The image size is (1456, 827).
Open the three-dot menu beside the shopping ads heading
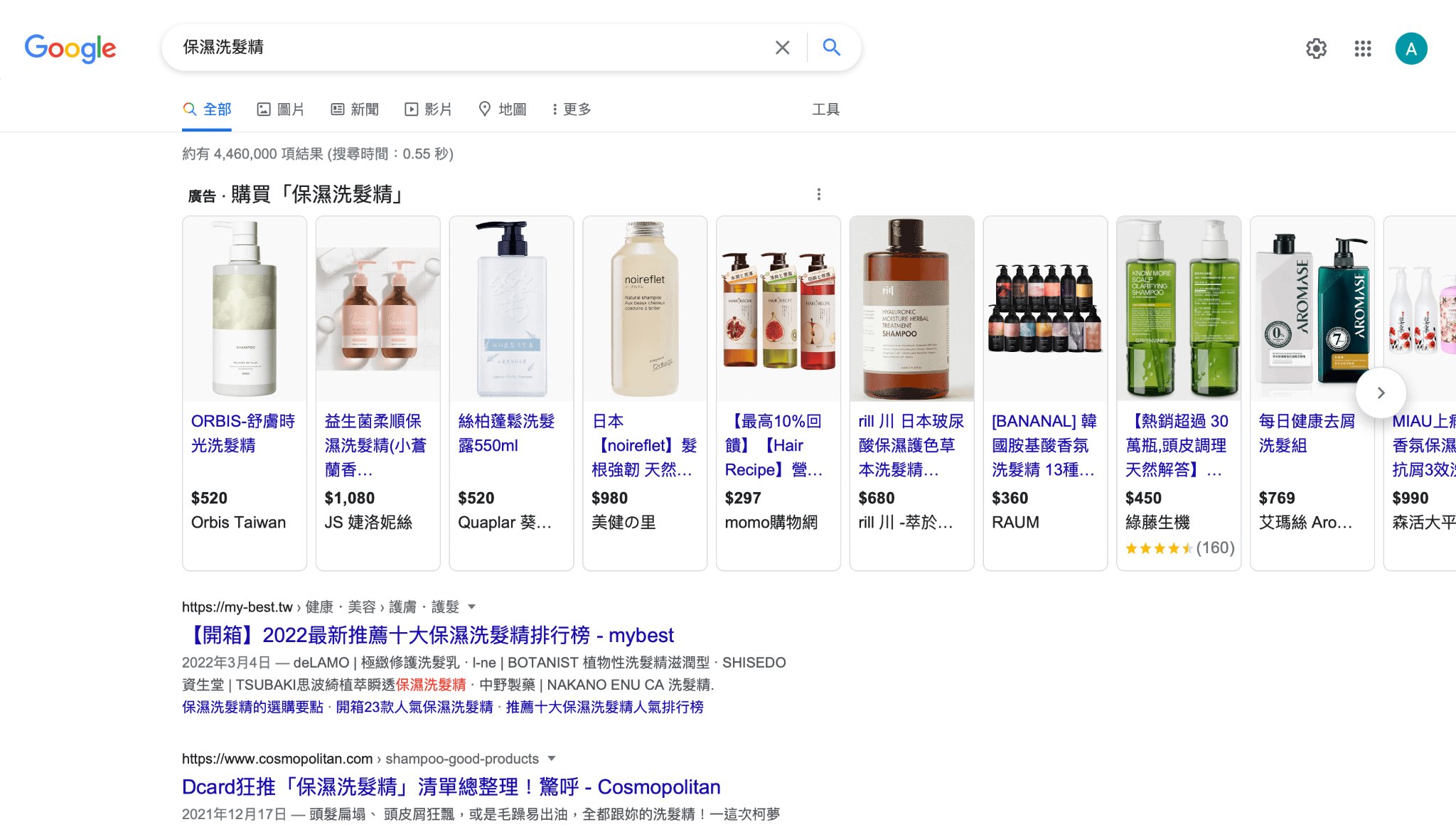819,194
